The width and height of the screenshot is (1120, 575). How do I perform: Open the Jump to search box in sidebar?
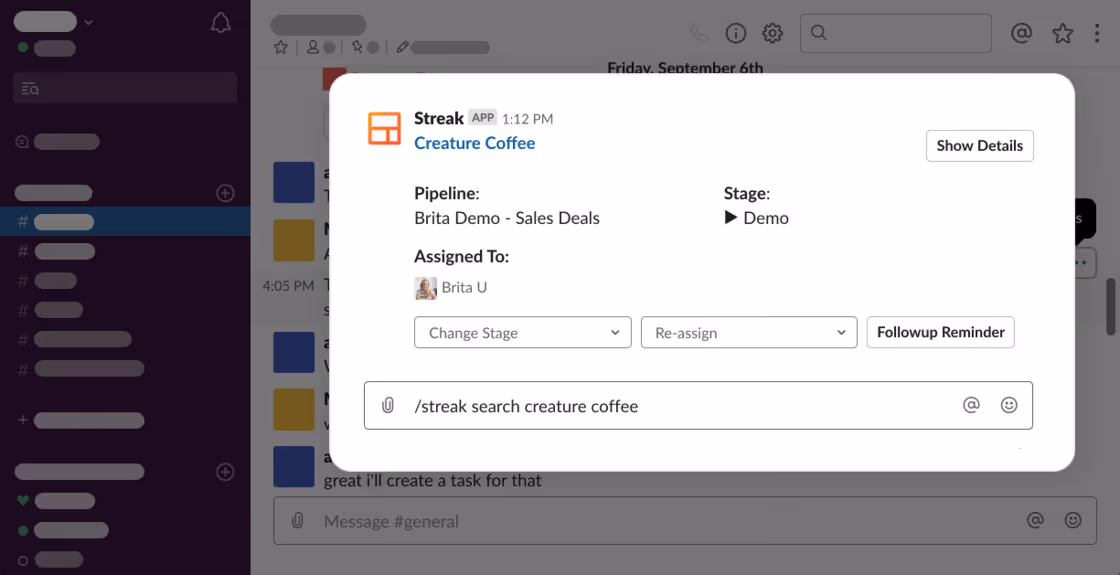(125, 89)
